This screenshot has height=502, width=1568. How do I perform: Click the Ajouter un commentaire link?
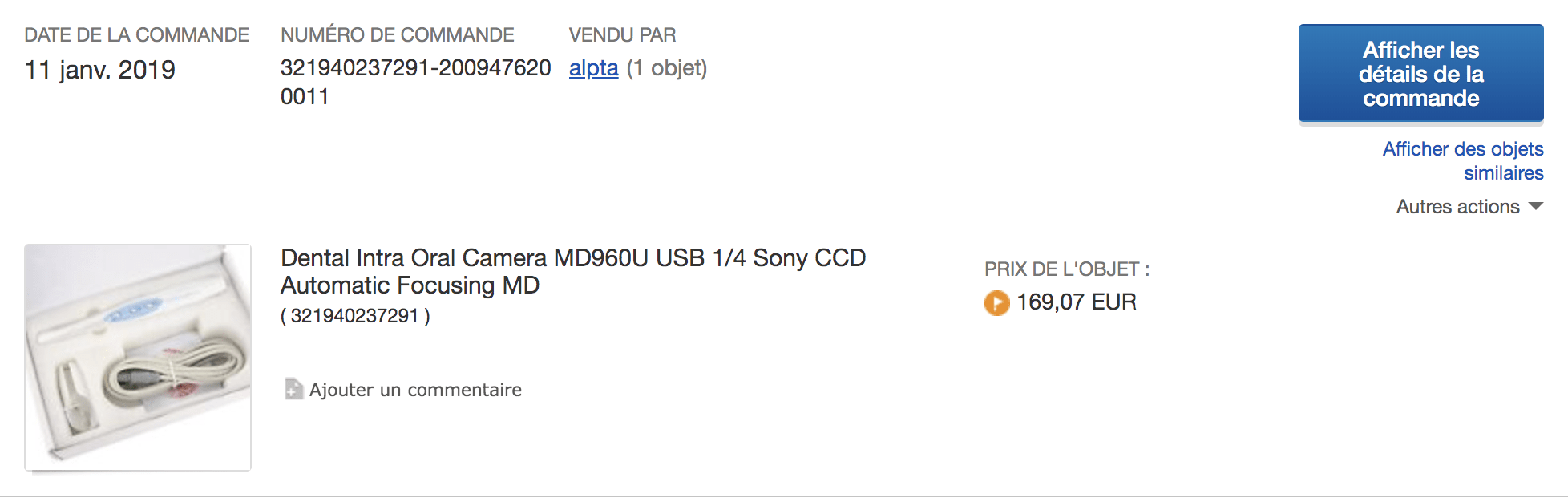[x=415, y=390]
